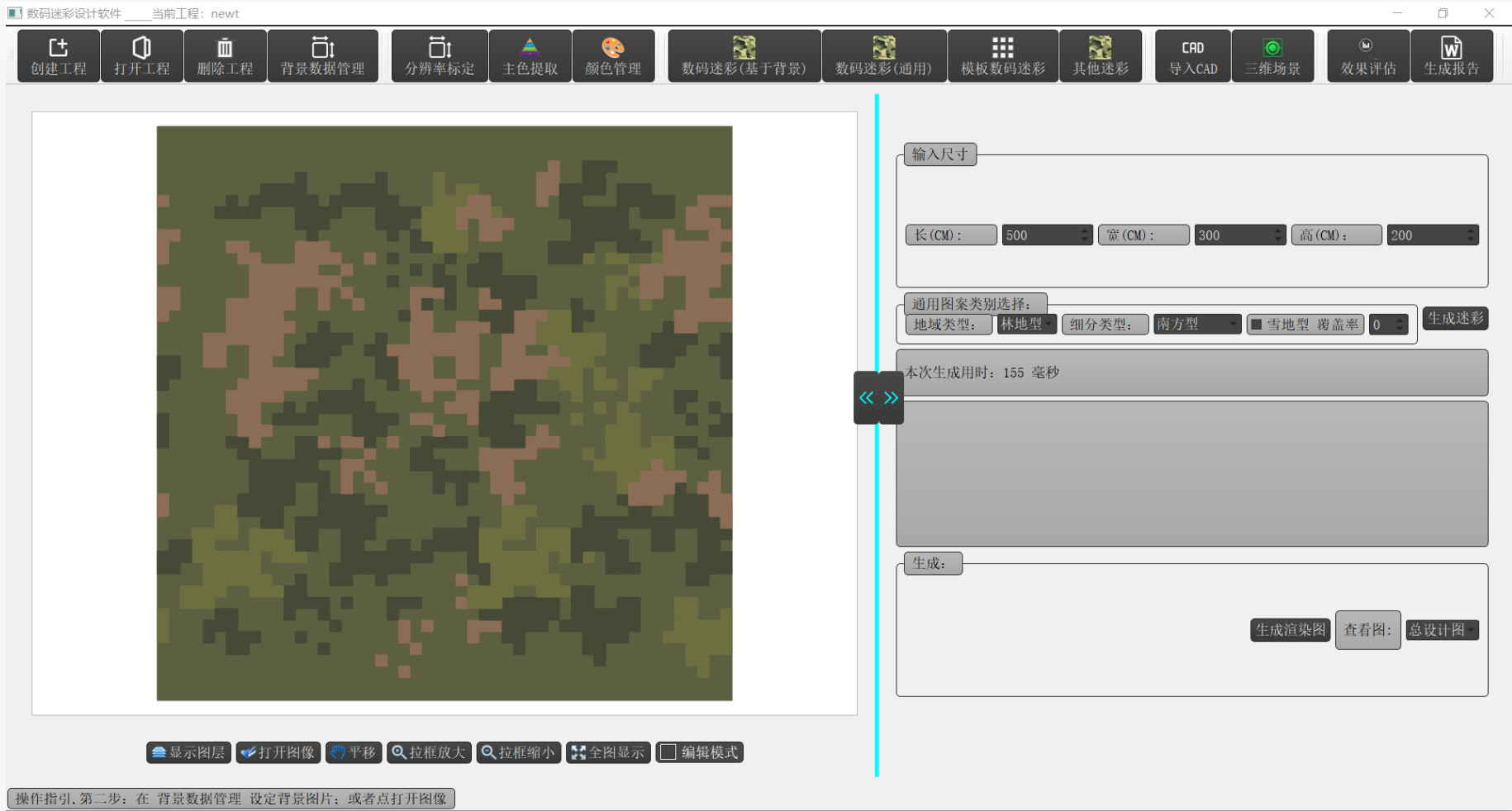Click stepper arrows on 长(CM) field
This screenshot has height=811, width=1512.
[1086, 235]
